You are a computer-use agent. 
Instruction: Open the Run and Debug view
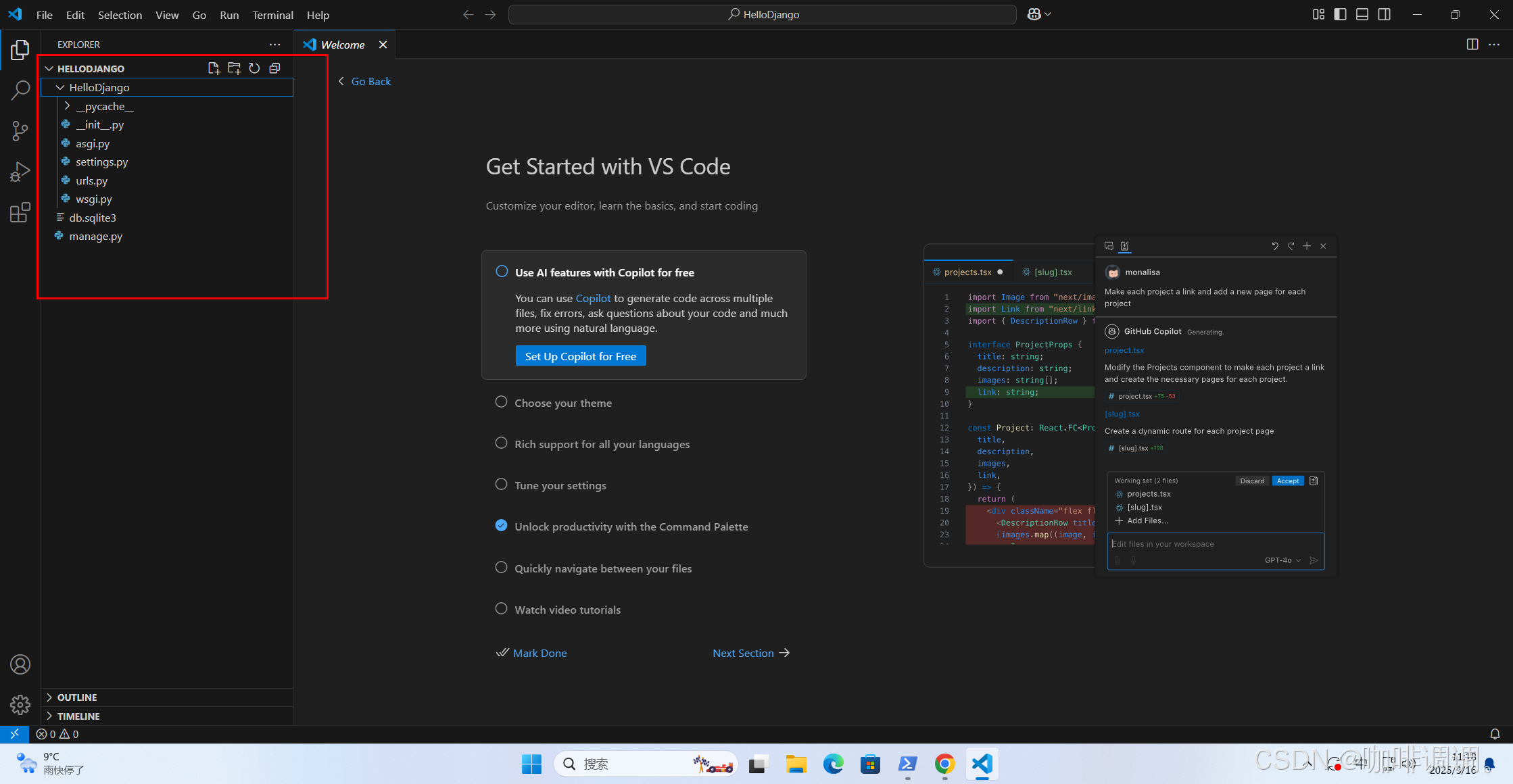coord(20,172)
